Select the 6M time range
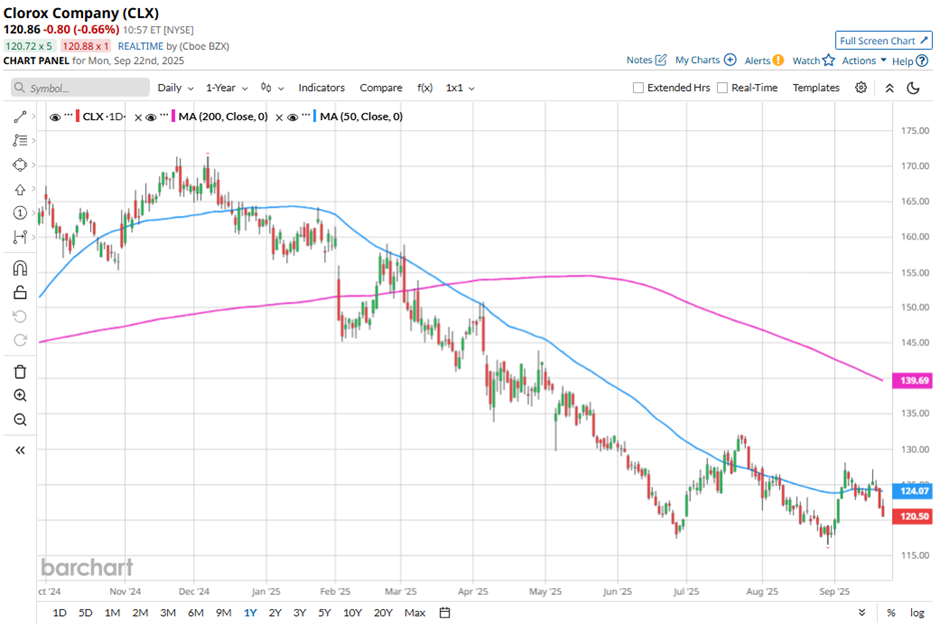This screenshot has width=940, height=629. point(195,612)
